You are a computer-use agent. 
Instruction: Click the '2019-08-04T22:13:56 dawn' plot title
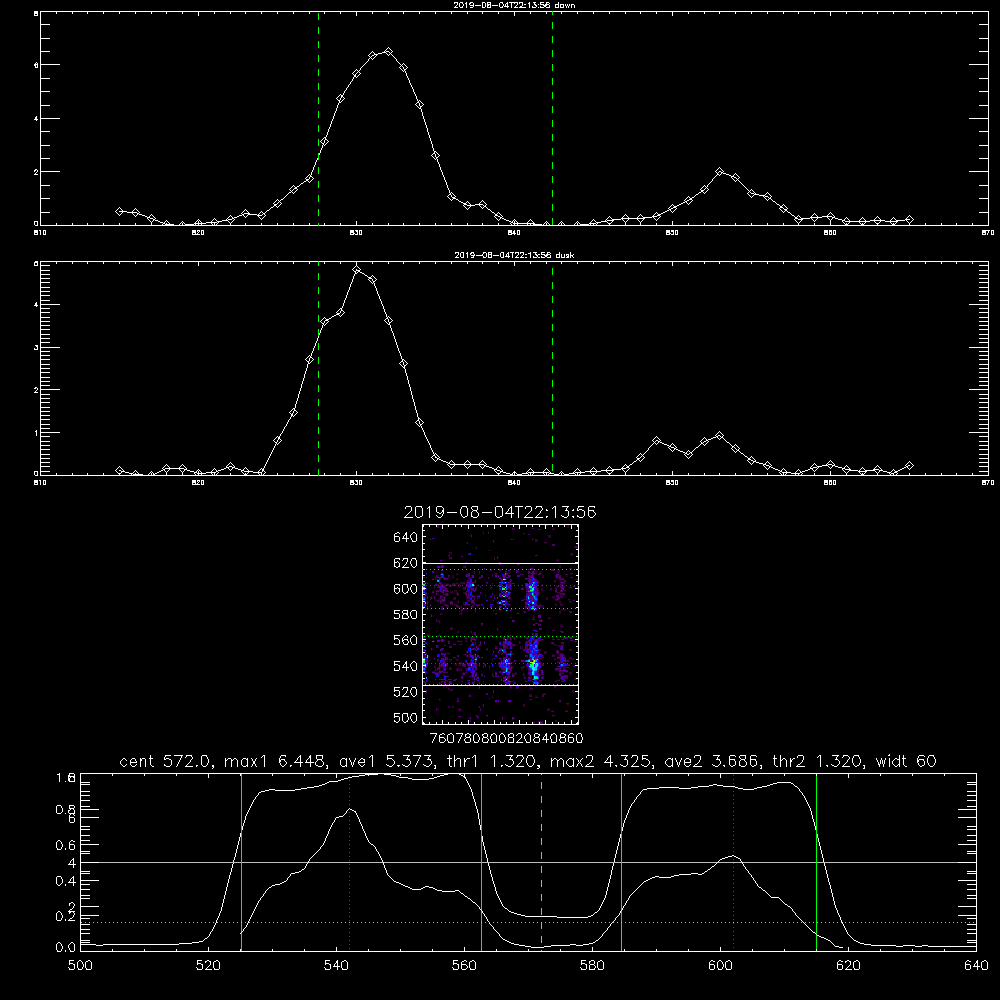tap(514, 4)
